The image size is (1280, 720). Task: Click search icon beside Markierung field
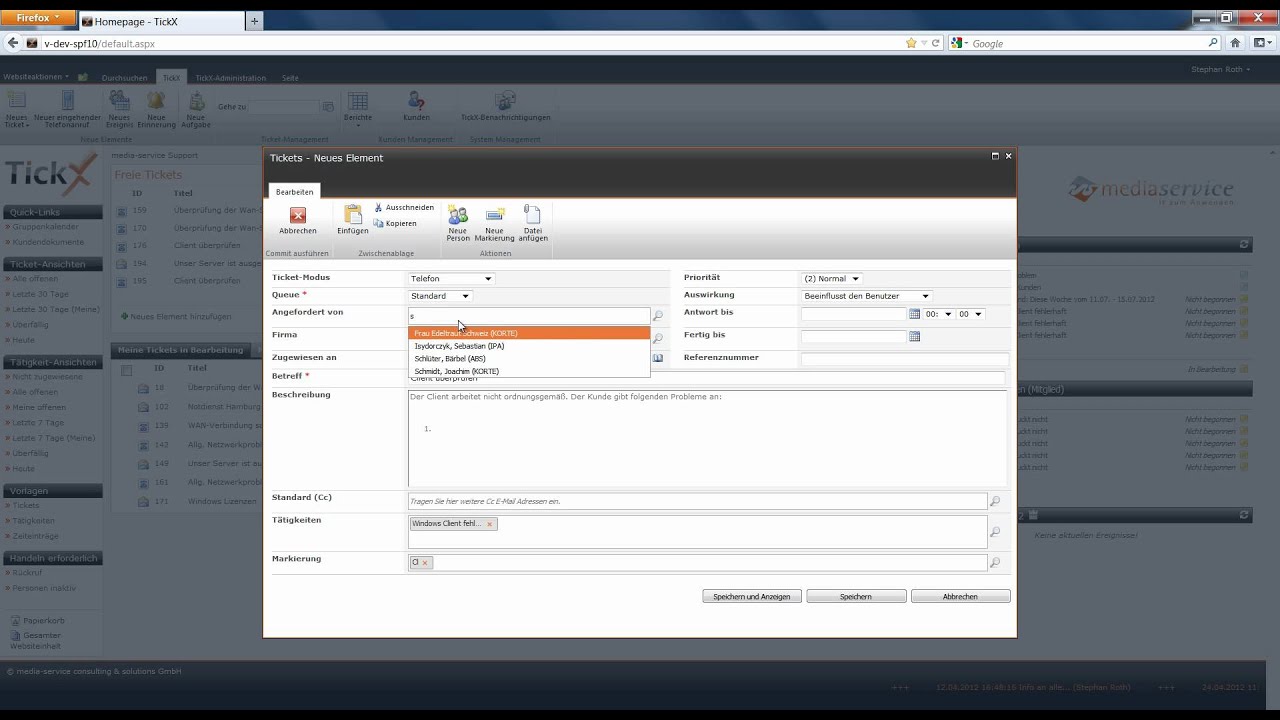click(995, 564)
